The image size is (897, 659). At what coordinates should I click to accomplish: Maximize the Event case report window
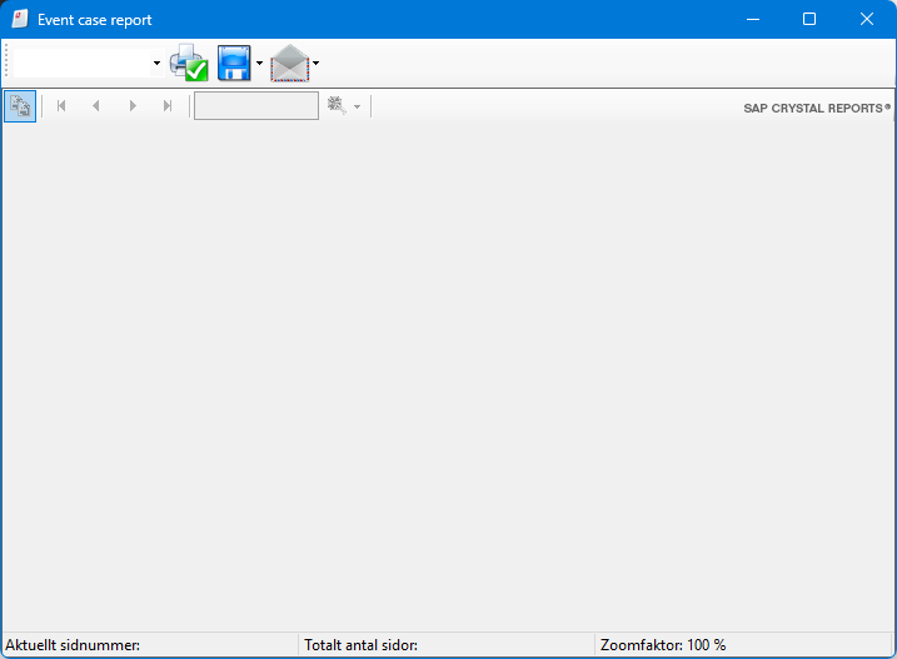[809, 19]
